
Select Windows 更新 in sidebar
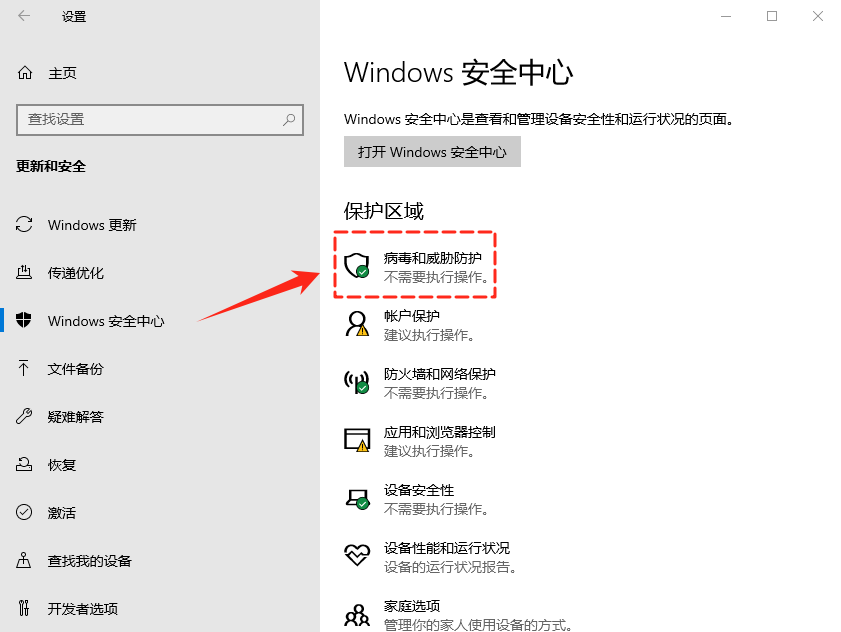(92, 225)
